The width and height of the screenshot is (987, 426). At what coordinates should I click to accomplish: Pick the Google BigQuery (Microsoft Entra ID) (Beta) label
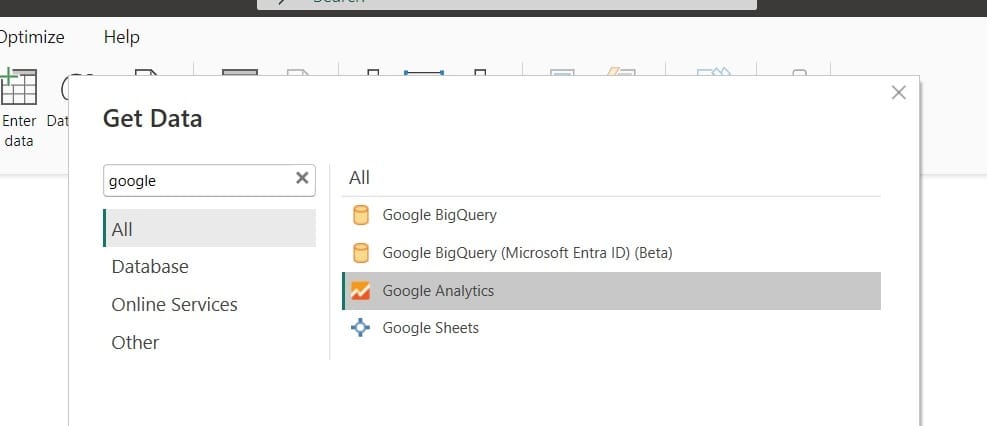click(x=527, y=253)
